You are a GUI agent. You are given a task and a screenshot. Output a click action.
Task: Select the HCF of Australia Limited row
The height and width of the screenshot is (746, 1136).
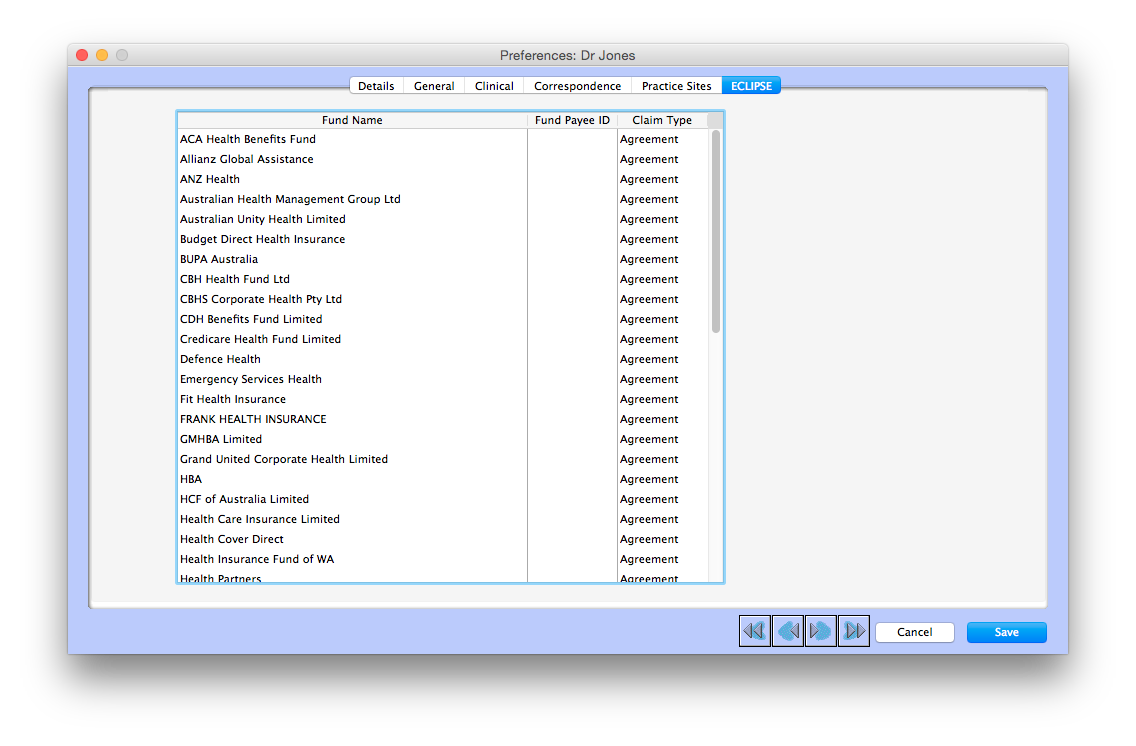[x=350, y=499]
